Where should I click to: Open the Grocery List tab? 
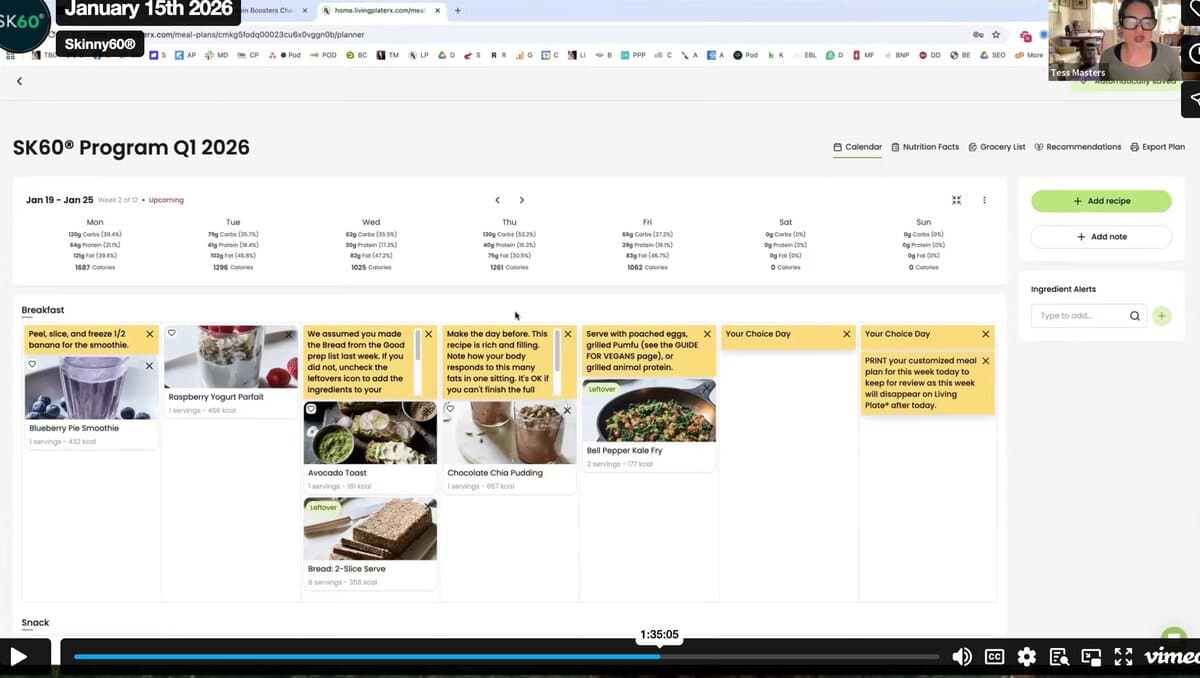tap(996, 147)
